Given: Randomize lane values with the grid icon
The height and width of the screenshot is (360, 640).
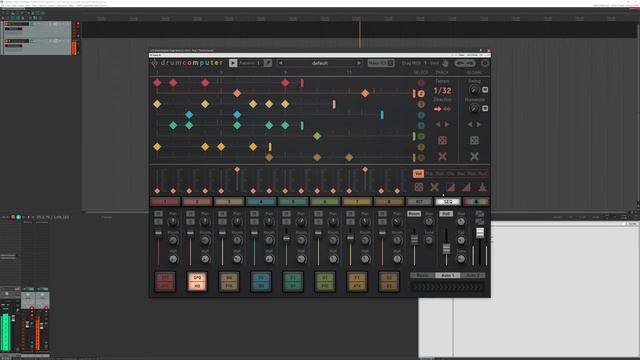Looking at the screenshot, I should (x=419, y=187).
